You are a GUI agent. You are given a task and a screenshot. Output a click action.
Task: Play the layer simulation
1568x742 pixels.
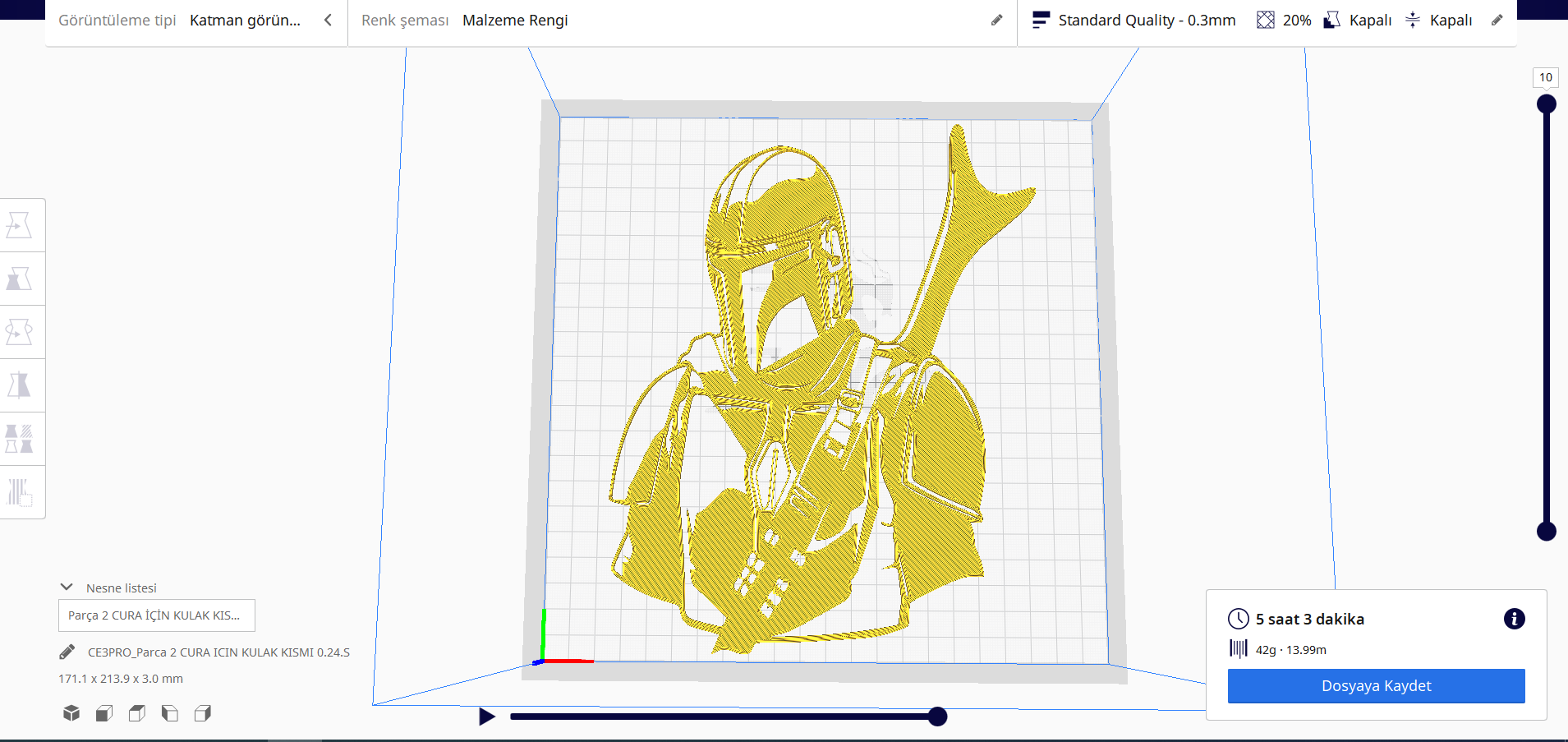(487, 717)
